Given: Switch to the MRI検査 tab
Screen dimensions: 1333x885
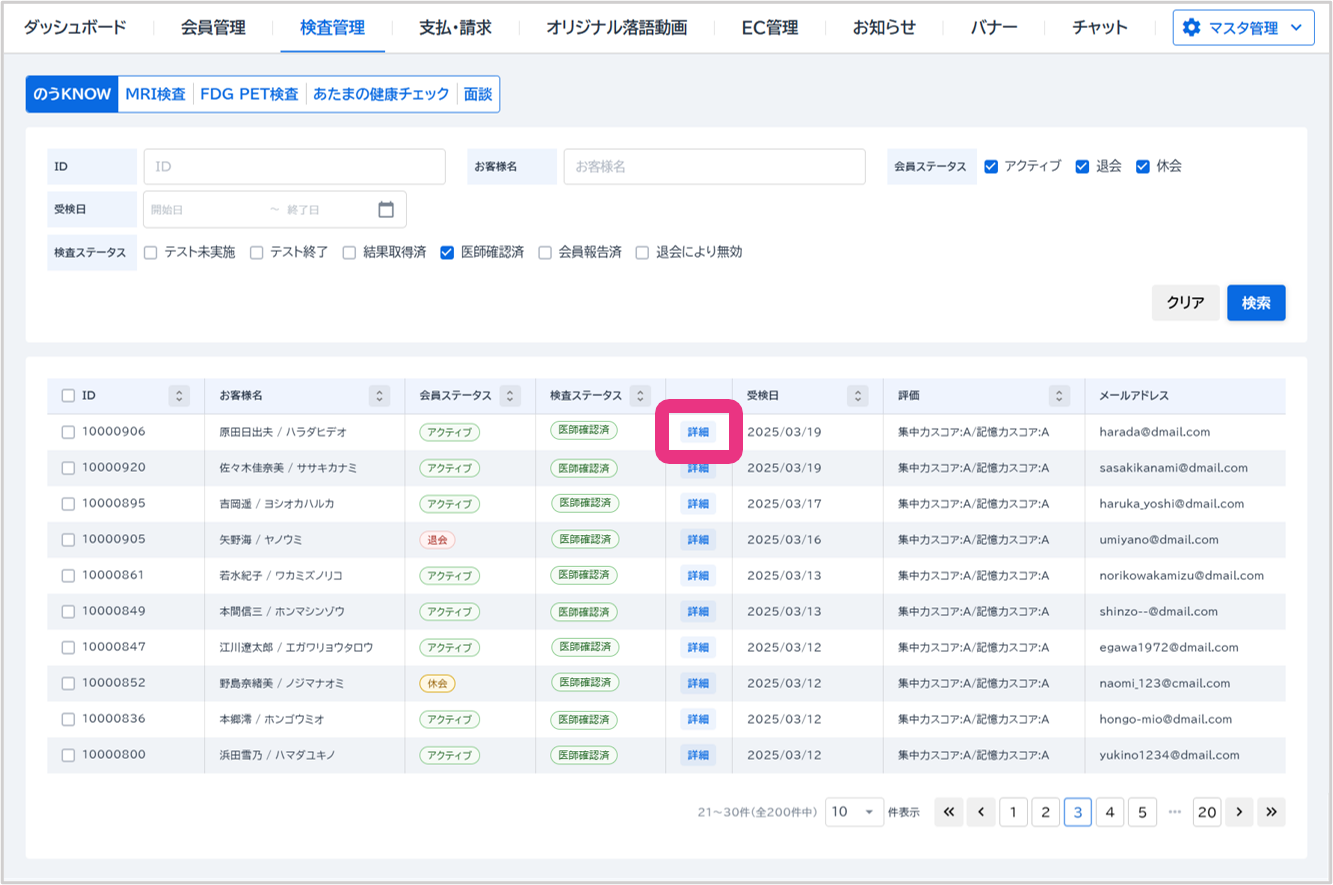Looking at the screenshot, I should 155,94.
